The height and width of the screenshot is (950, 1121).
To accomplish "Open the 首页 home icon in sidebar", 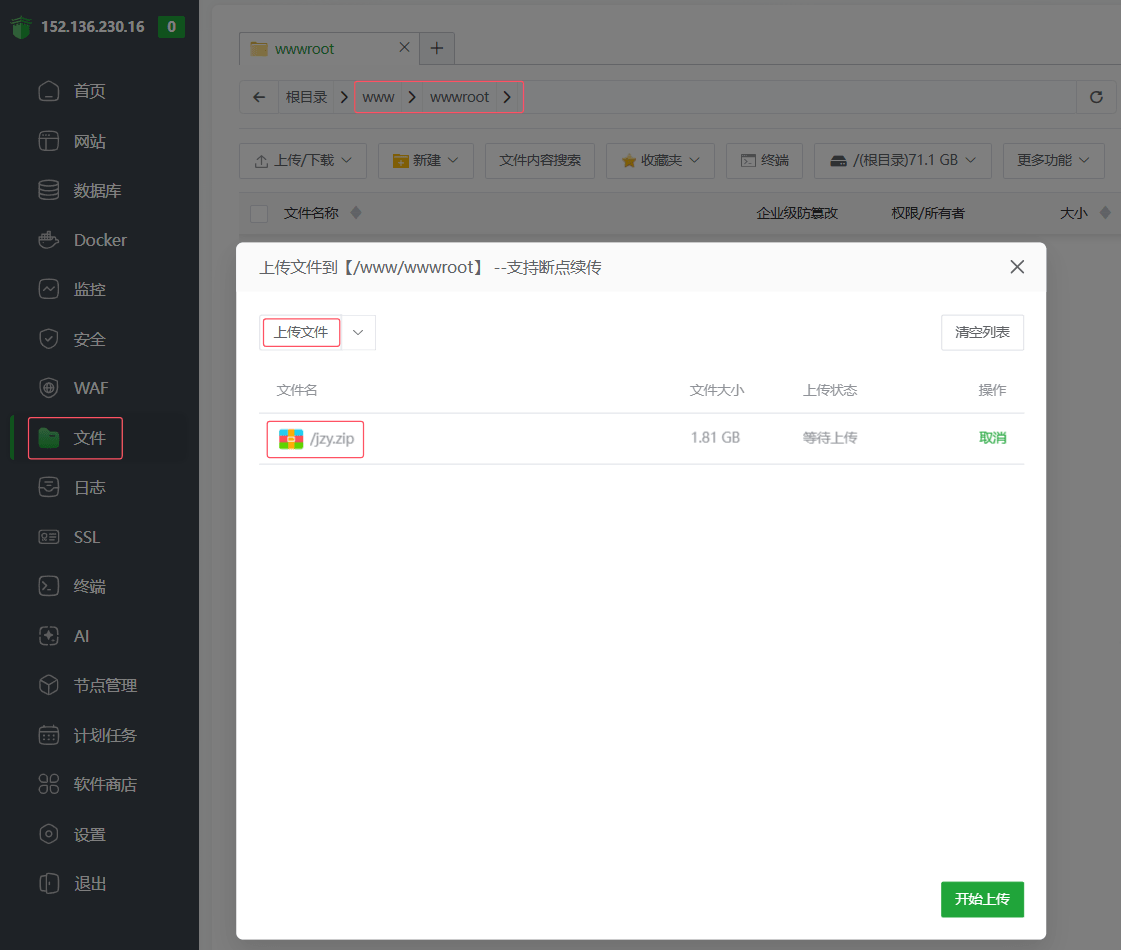I will pyautogui.click(x=49, y=91).
